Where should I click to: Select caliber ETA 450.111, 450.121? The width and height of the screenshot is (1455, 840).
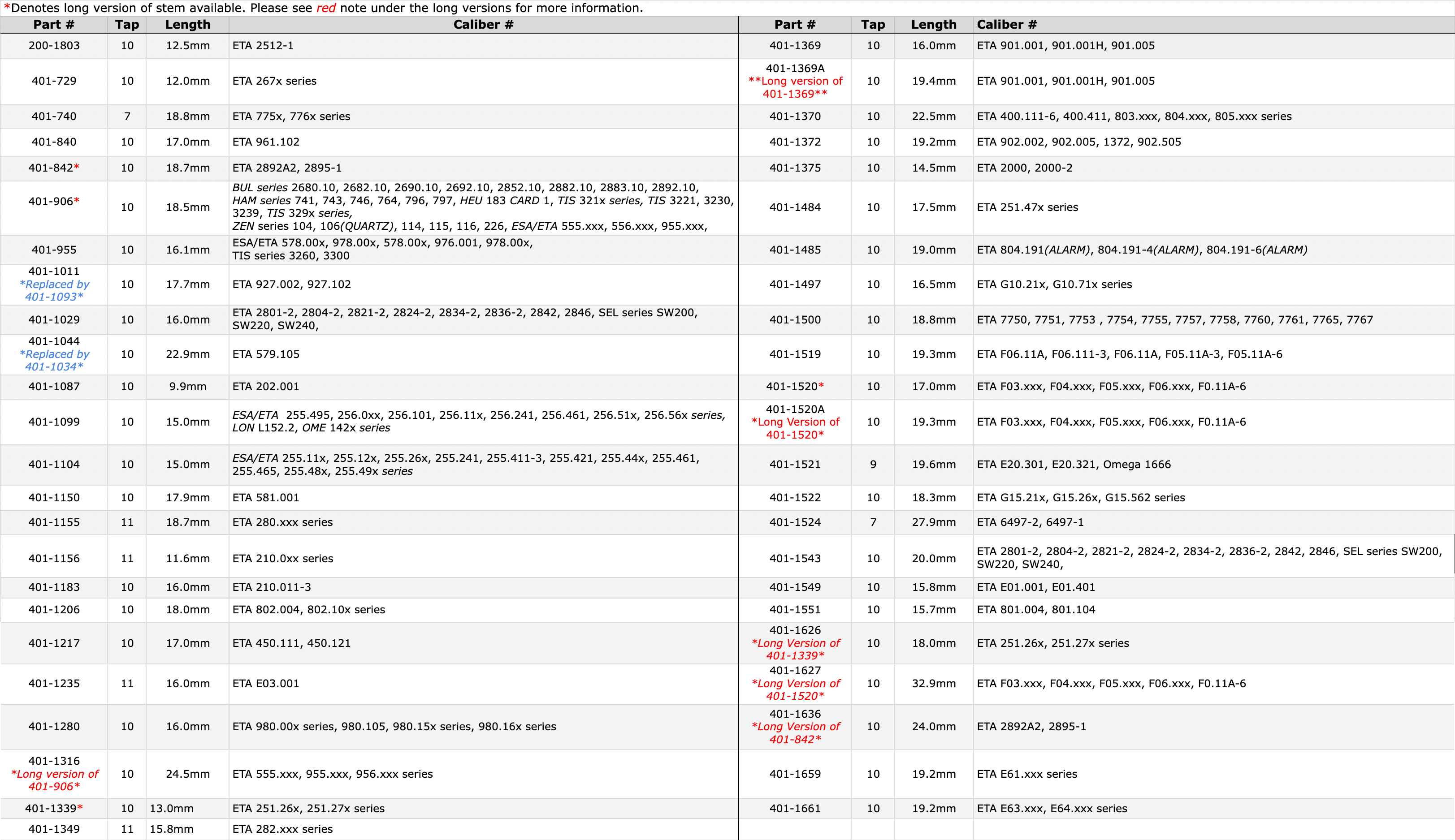click(291, 643)
